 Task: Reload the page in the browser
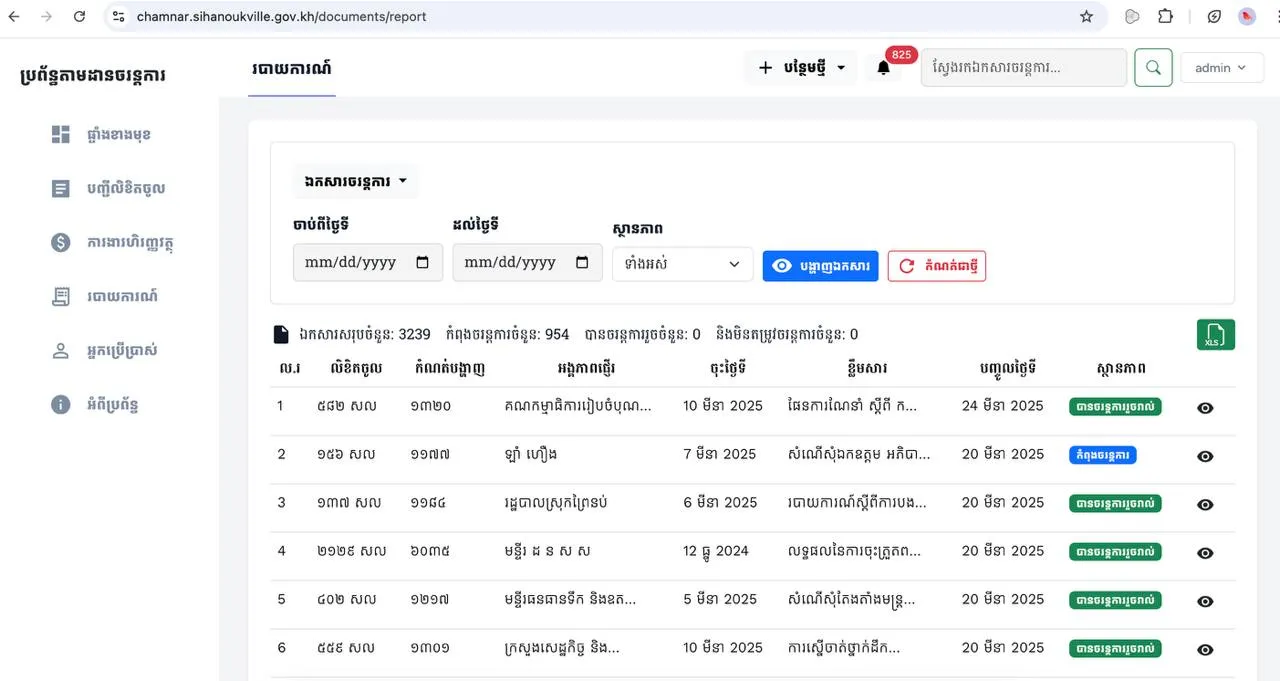pos(80,16)
